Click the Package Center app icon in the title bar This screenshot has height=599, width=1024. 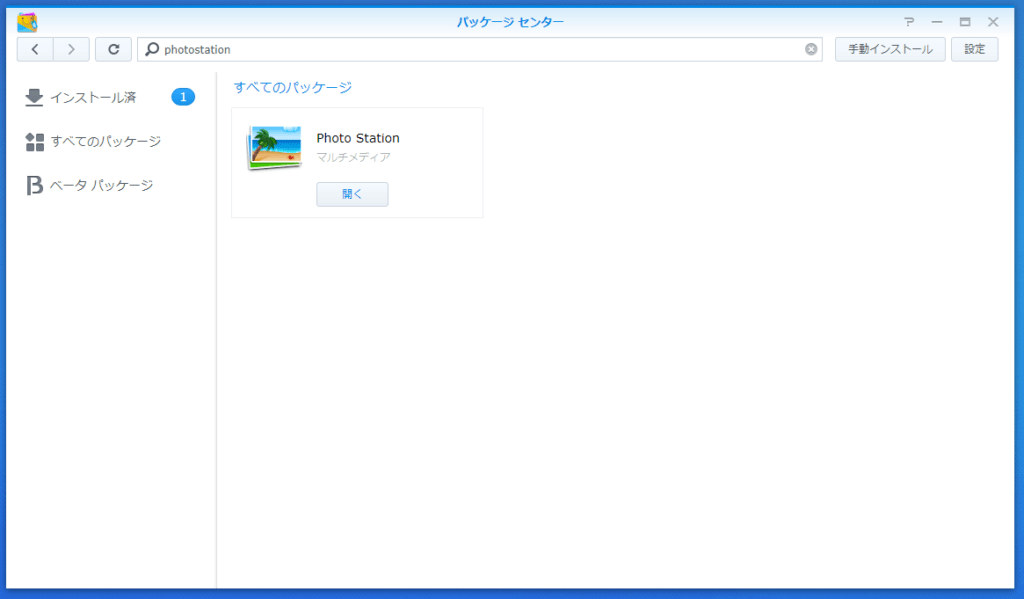27,22
